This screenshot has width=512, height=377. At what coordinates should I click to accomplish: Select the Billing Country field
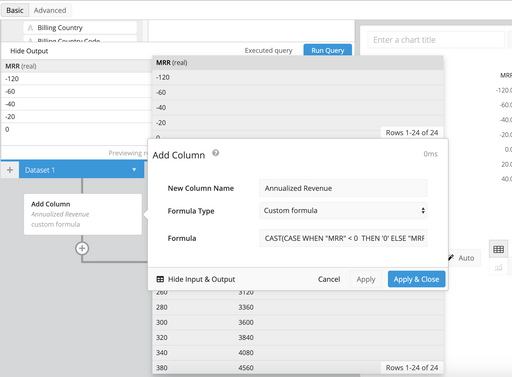click(x=80, y=28)
